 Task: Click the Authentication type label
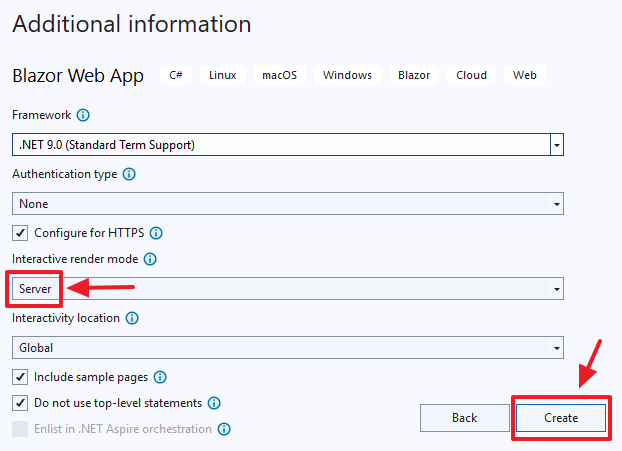pyautogui.click(x=65, y=174)
